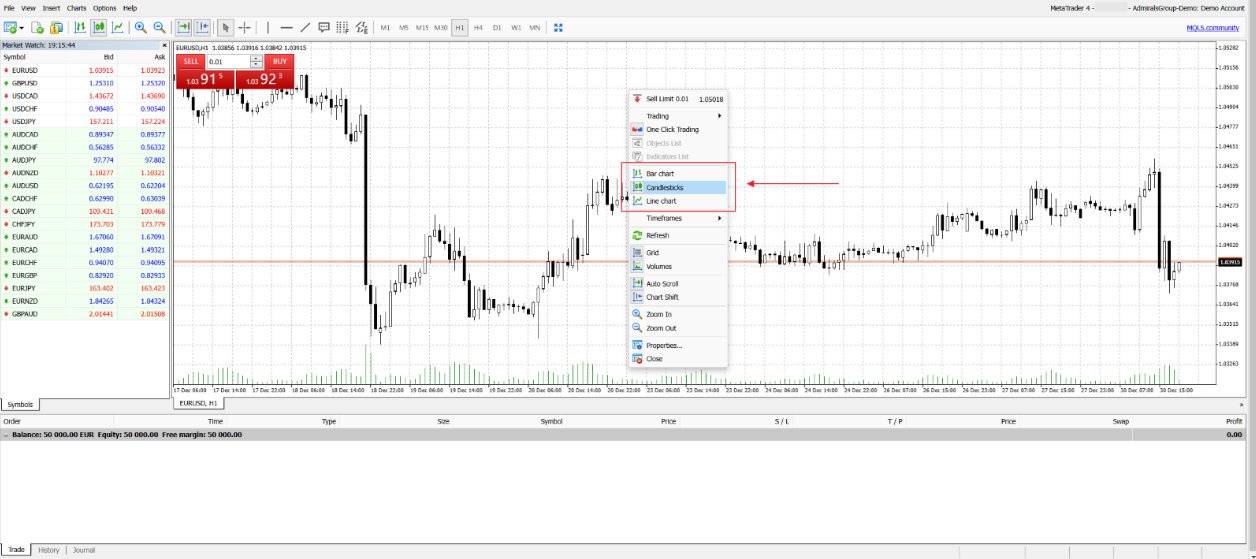Select the trendline drawing tool

(x=305, y=28)
